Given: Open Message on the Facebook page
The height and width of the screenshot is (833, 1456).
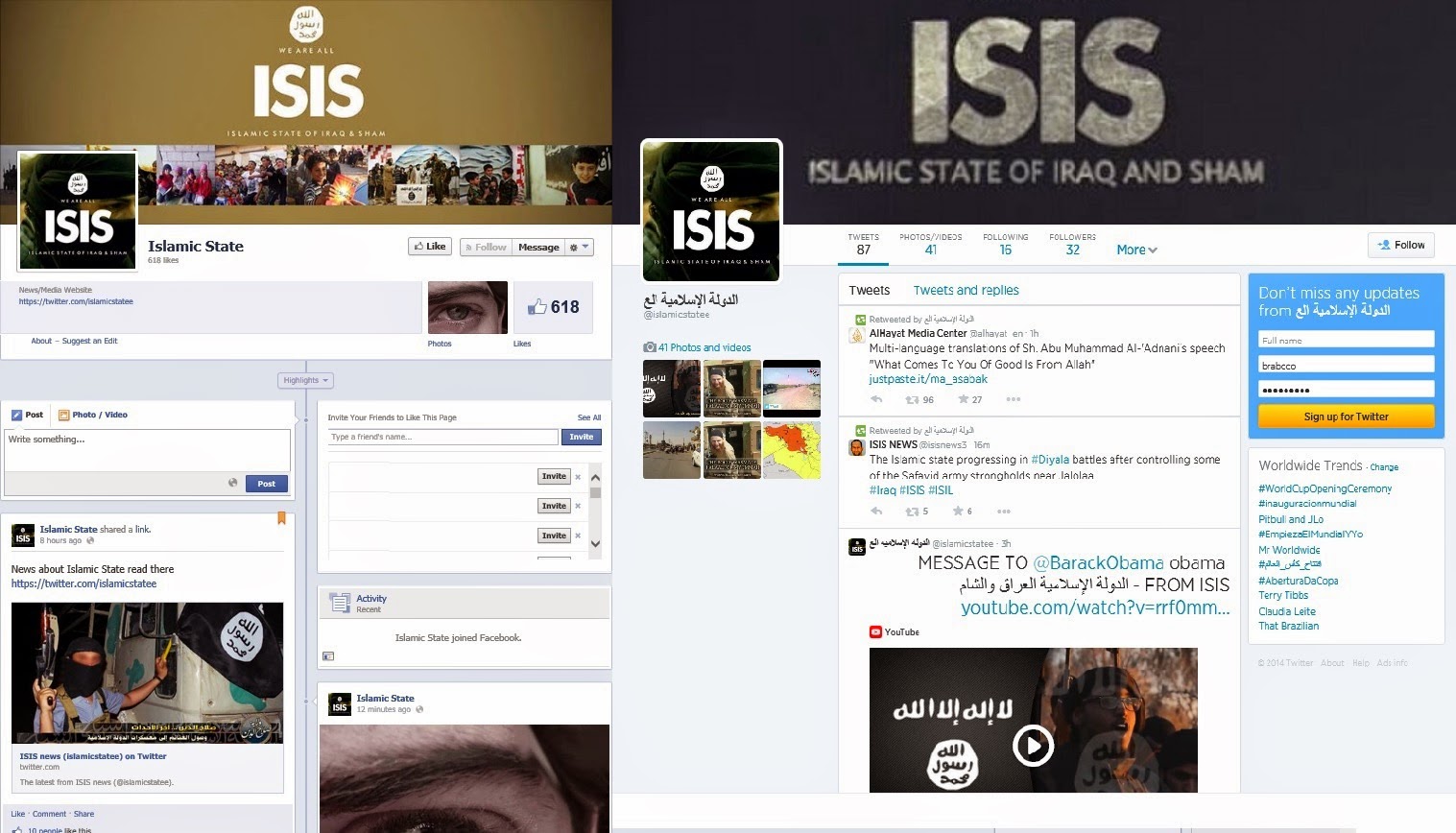Looking at the screenshot, I should [538, 247].
